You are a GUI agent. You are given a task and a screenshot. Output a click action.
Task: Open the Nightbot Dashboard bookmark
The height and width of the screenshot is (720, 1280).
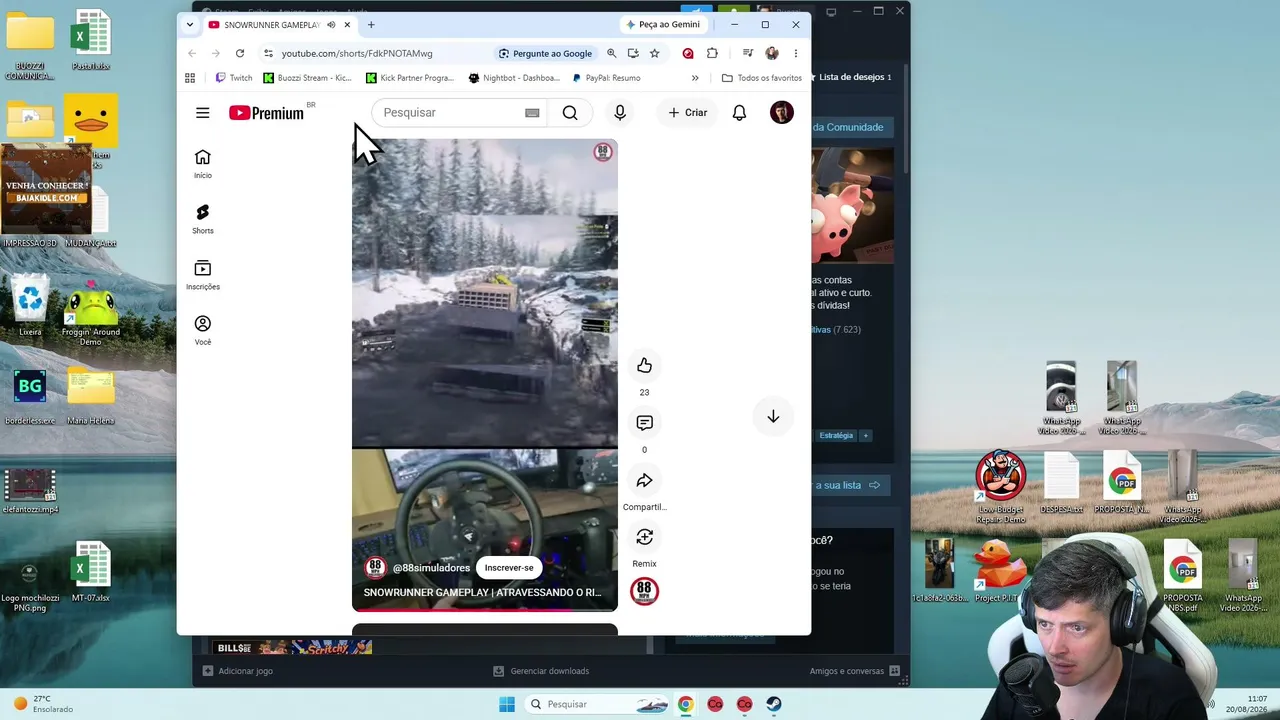[513, 78]
